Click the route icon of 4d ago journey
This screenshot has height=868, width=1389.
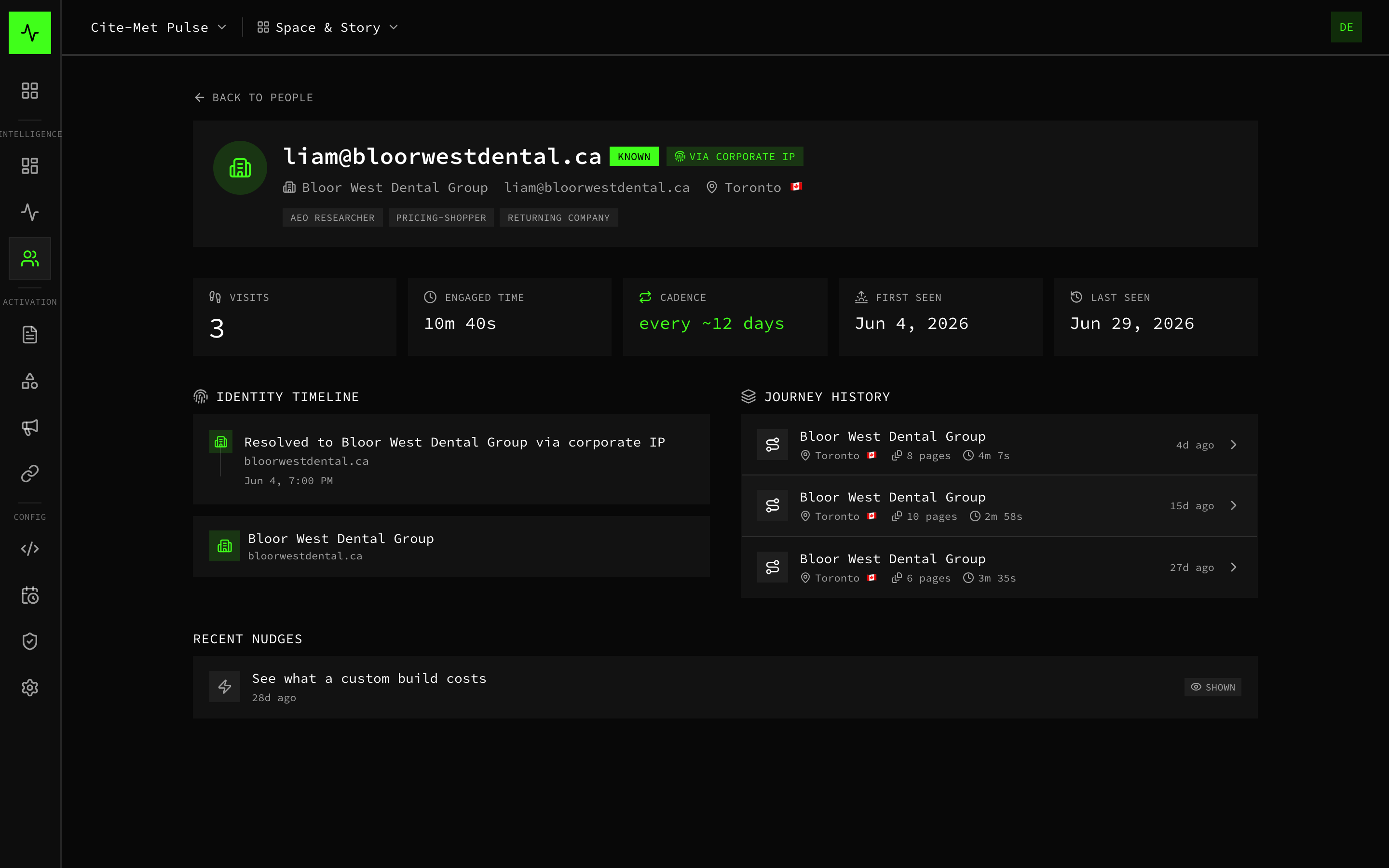(773, 445)
